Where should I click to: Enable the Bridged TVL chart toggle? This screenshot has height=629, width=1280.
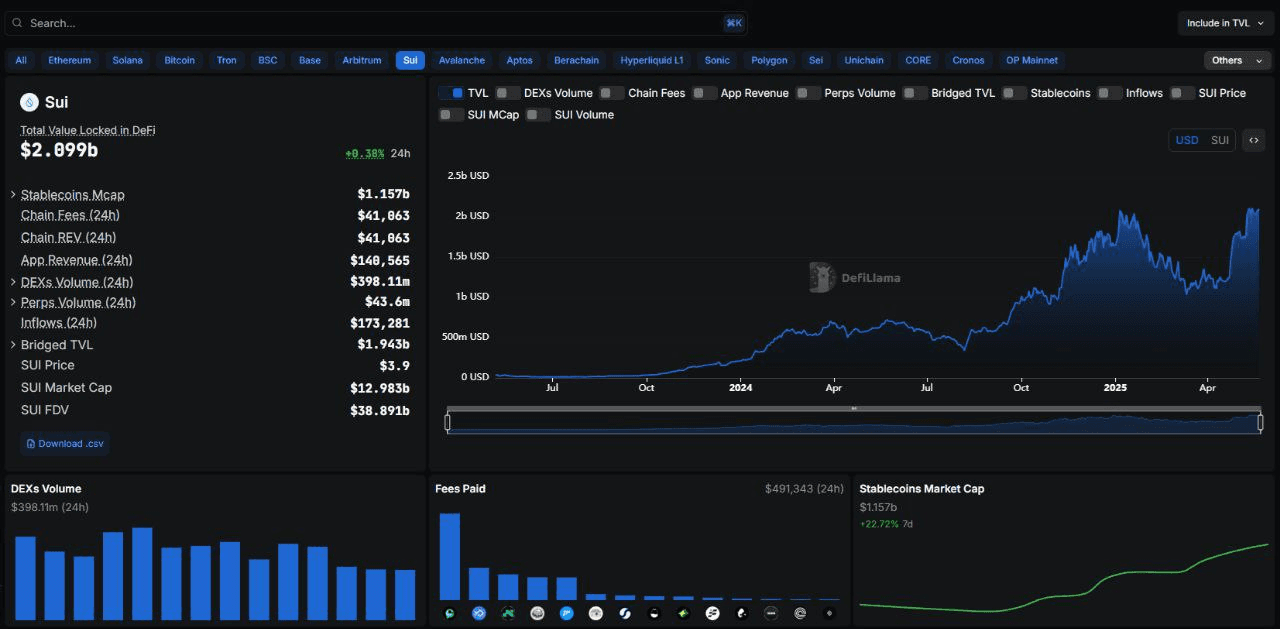click(x=915, y=93)
